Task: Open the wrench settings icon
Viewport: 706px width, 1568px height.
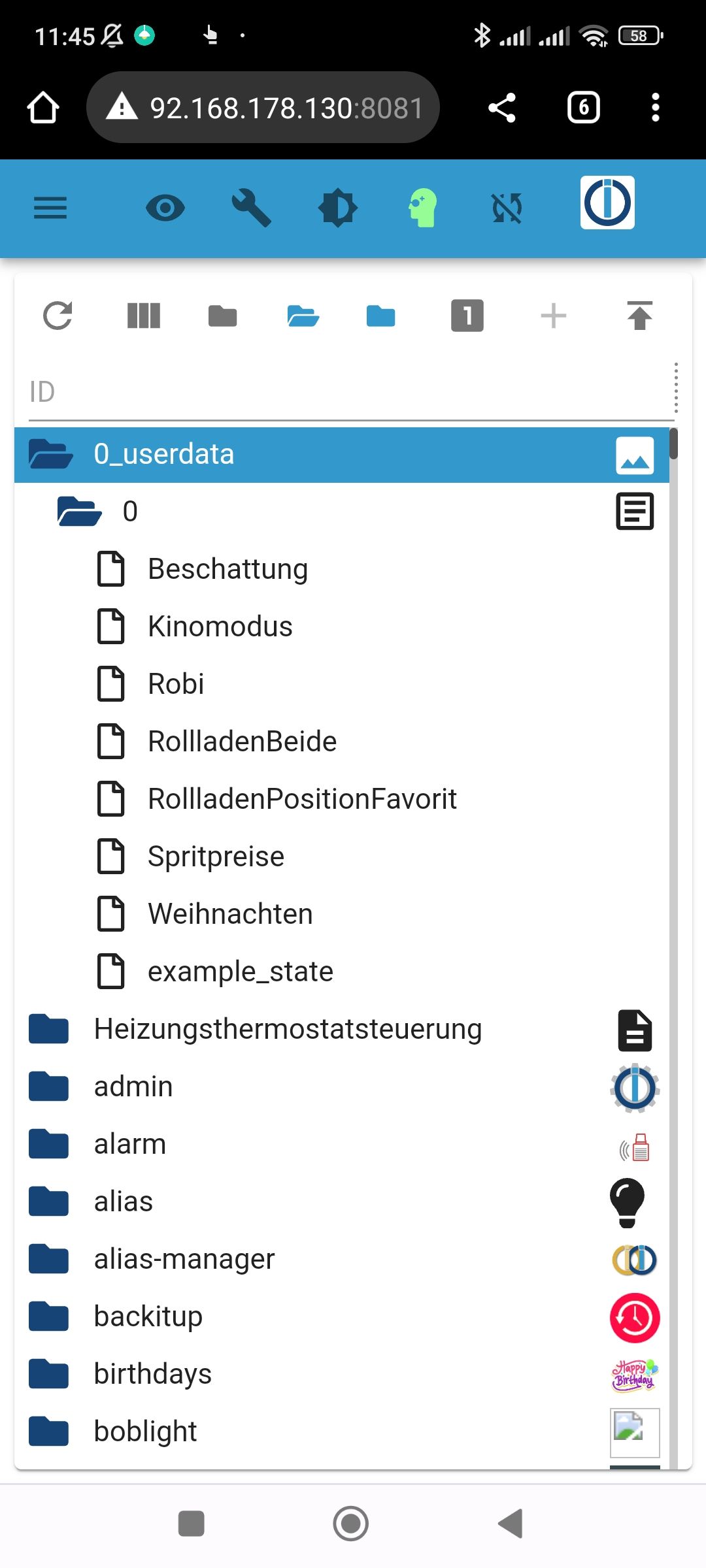Action: [252, 208]
